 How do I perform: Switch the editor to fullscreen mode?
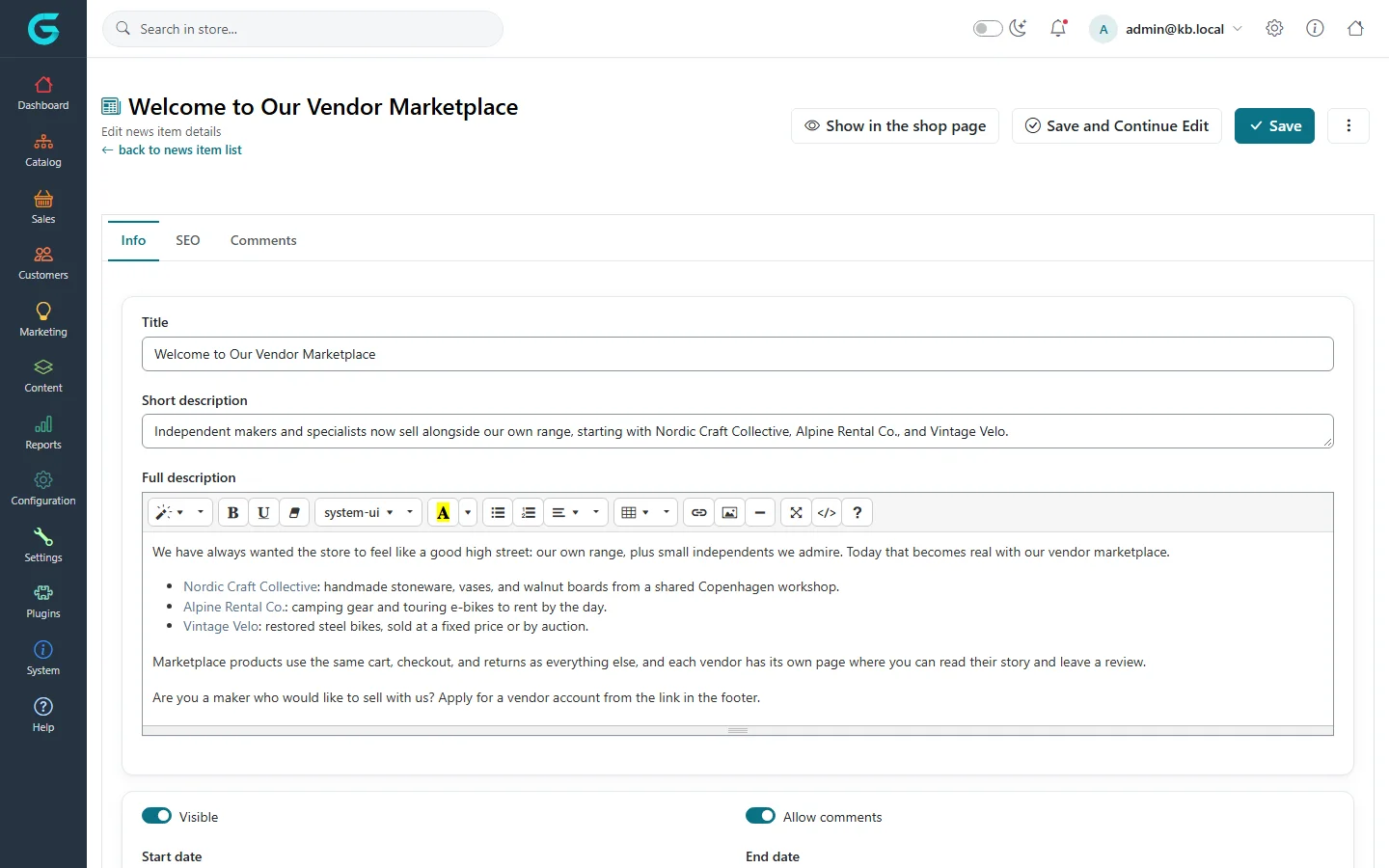(x=796, y=513)
